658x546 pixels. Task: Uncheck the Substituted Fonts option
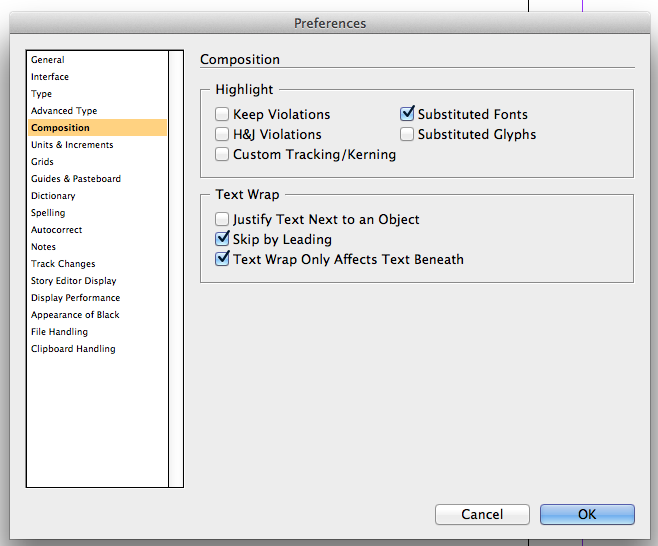click(x=407, y=114)
